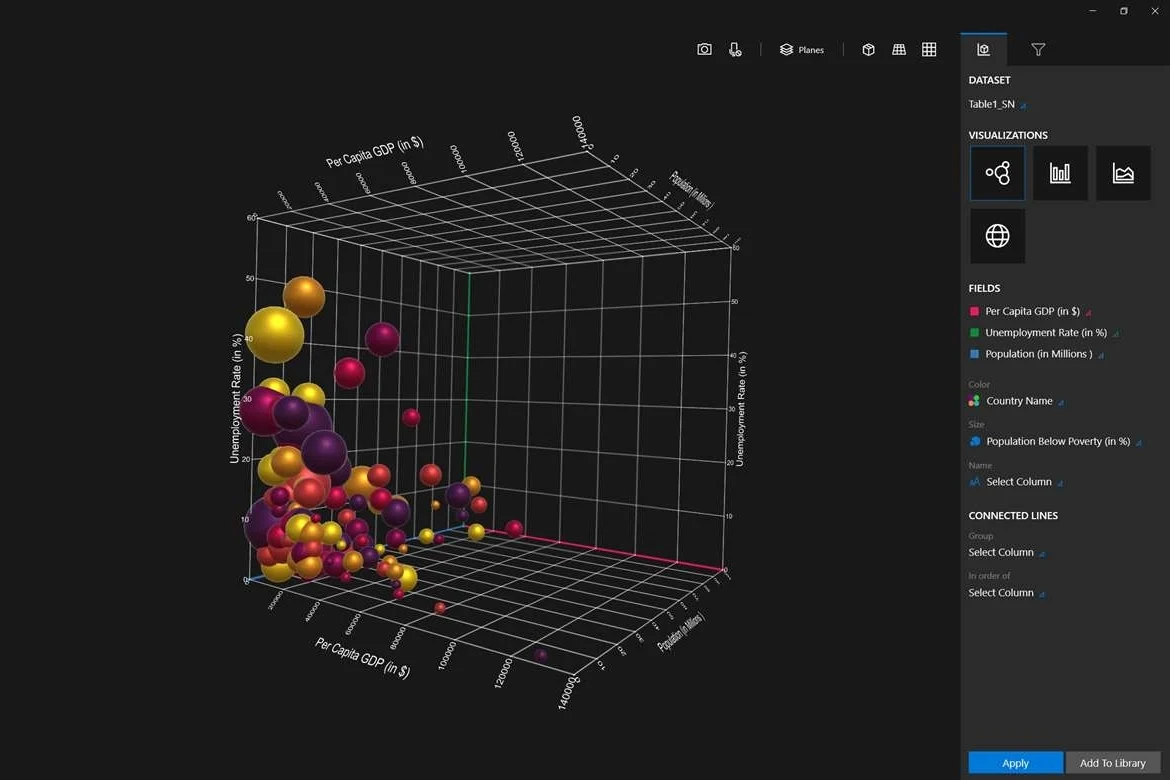This screenshot has height=780, width=1170.
Task: Switch to the filter tab
Action: (1038, 49)
